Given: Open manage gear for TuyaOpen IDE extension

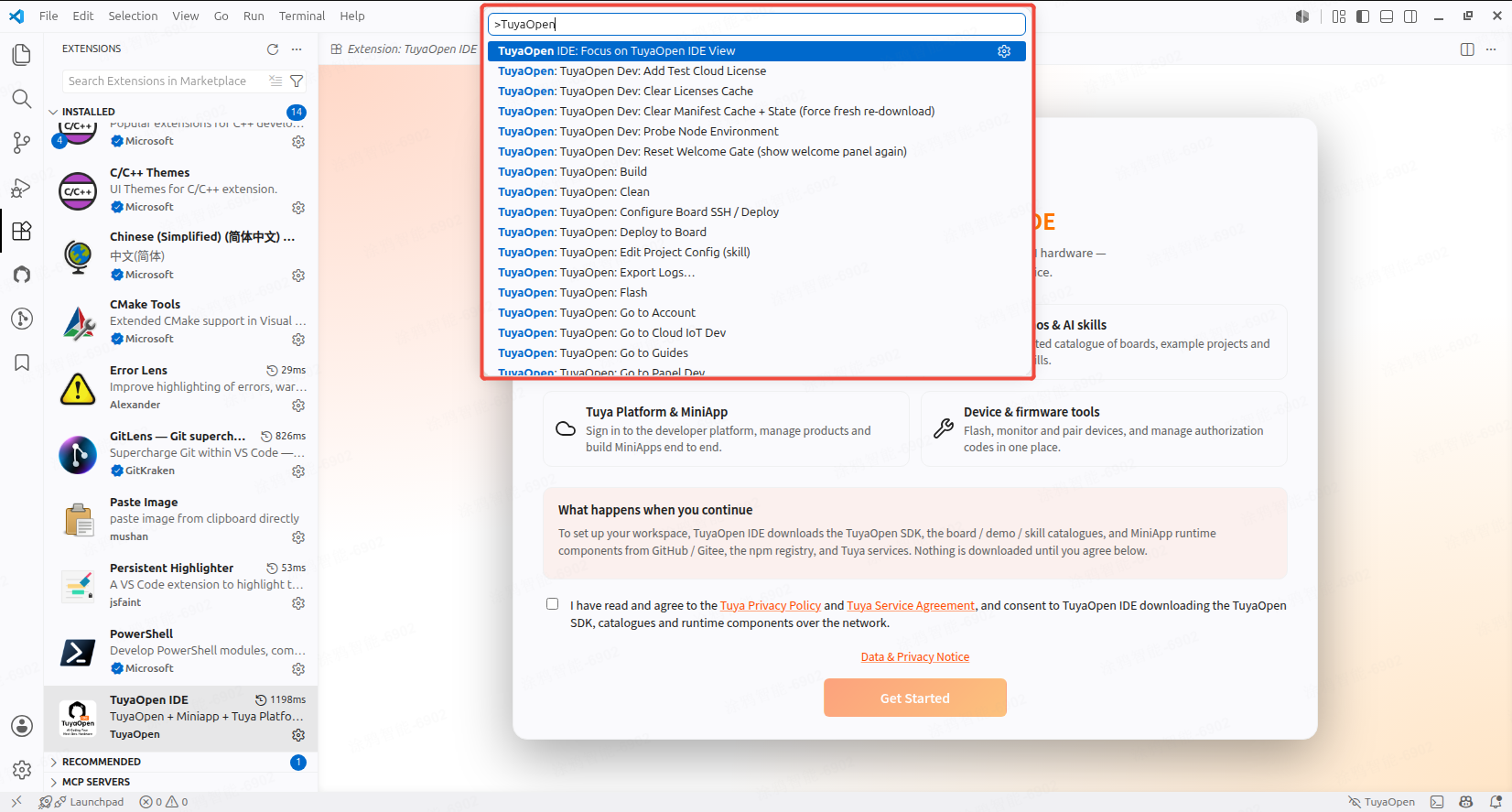Looking at the screenshot, I should [x=298, y=735].
